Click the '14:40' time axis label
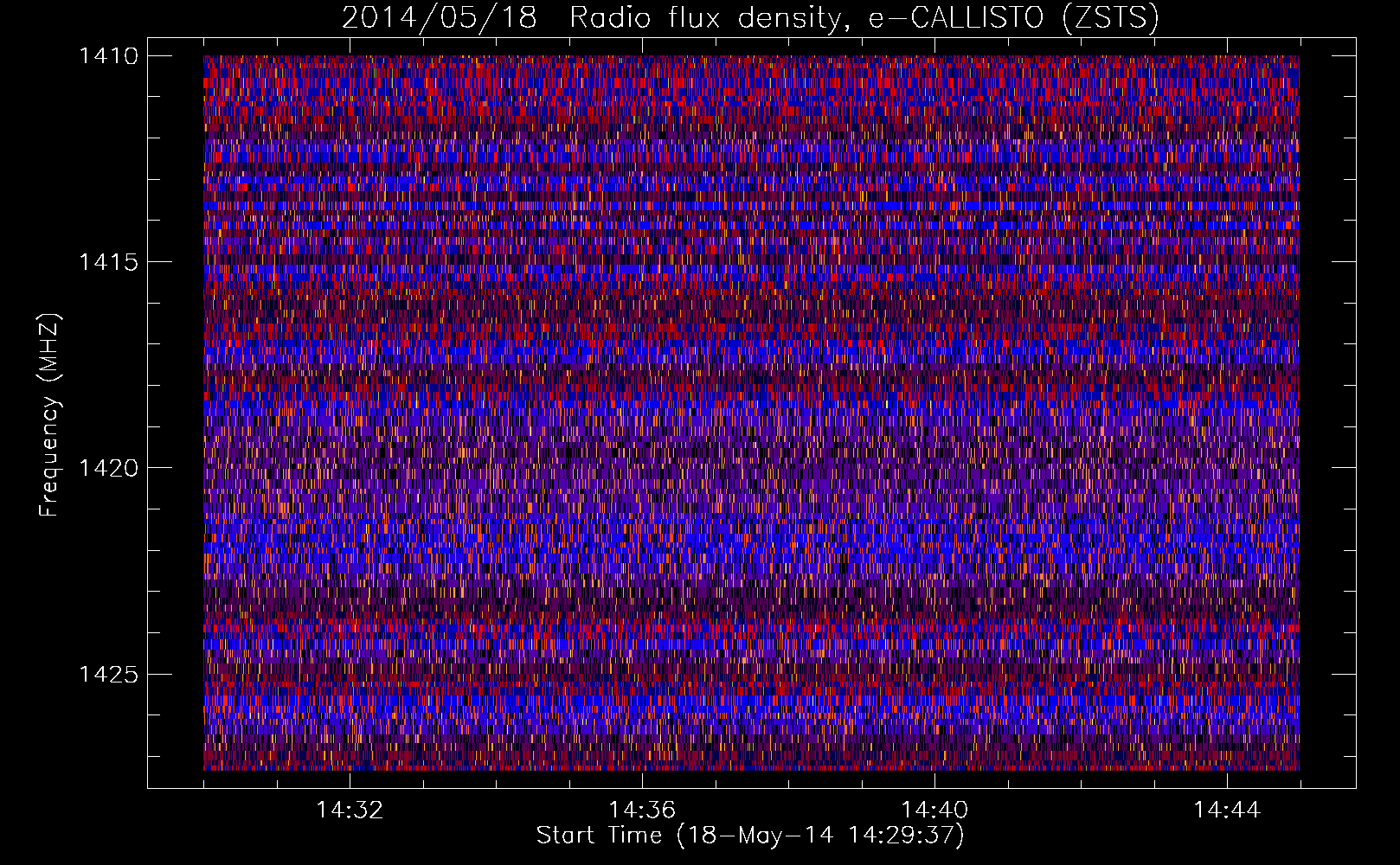 (x=934, y=811)
